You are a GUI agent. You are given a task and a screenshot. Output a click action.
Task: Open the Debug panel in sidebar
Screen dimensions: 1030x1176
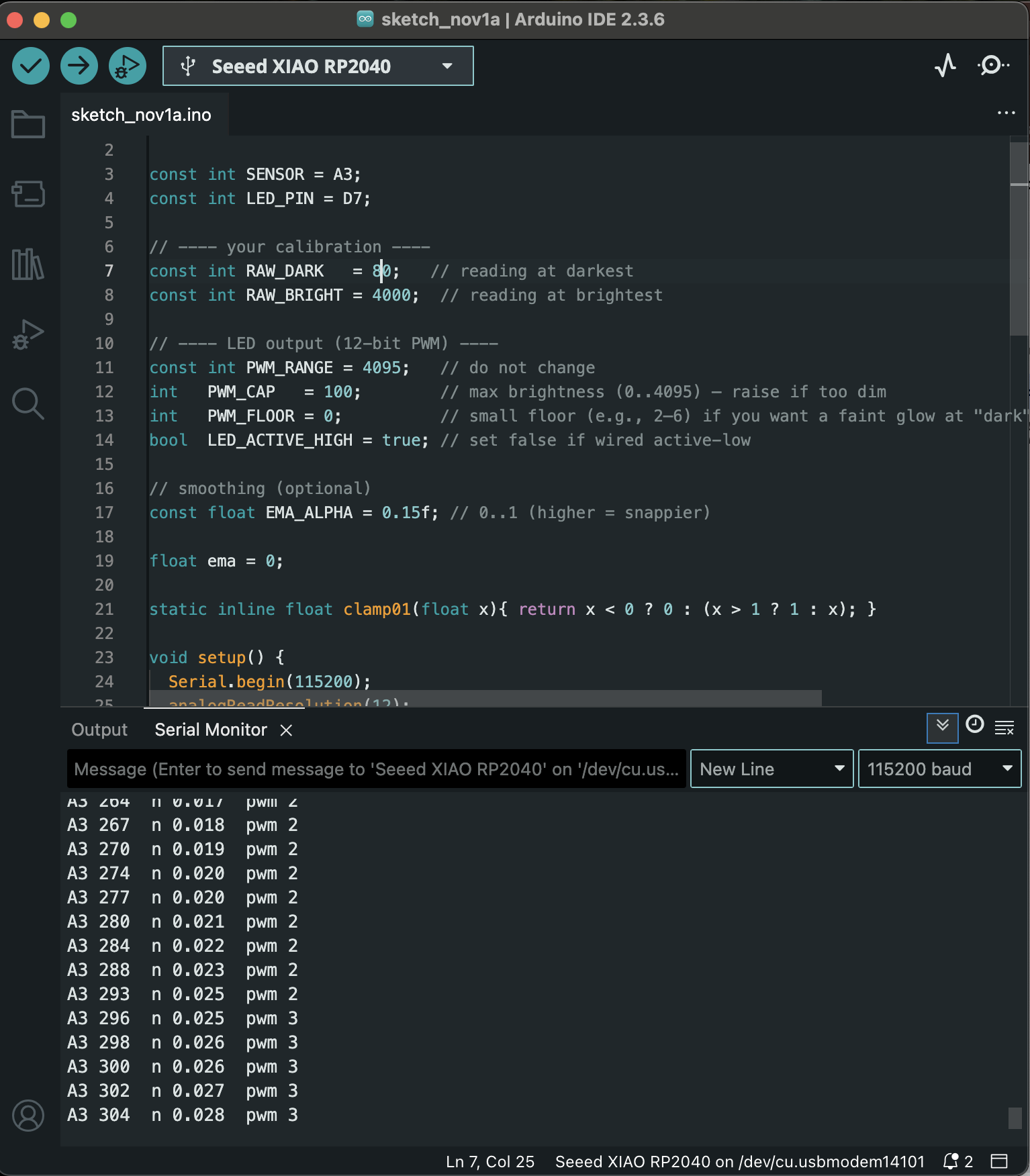(x=28, y=334)
